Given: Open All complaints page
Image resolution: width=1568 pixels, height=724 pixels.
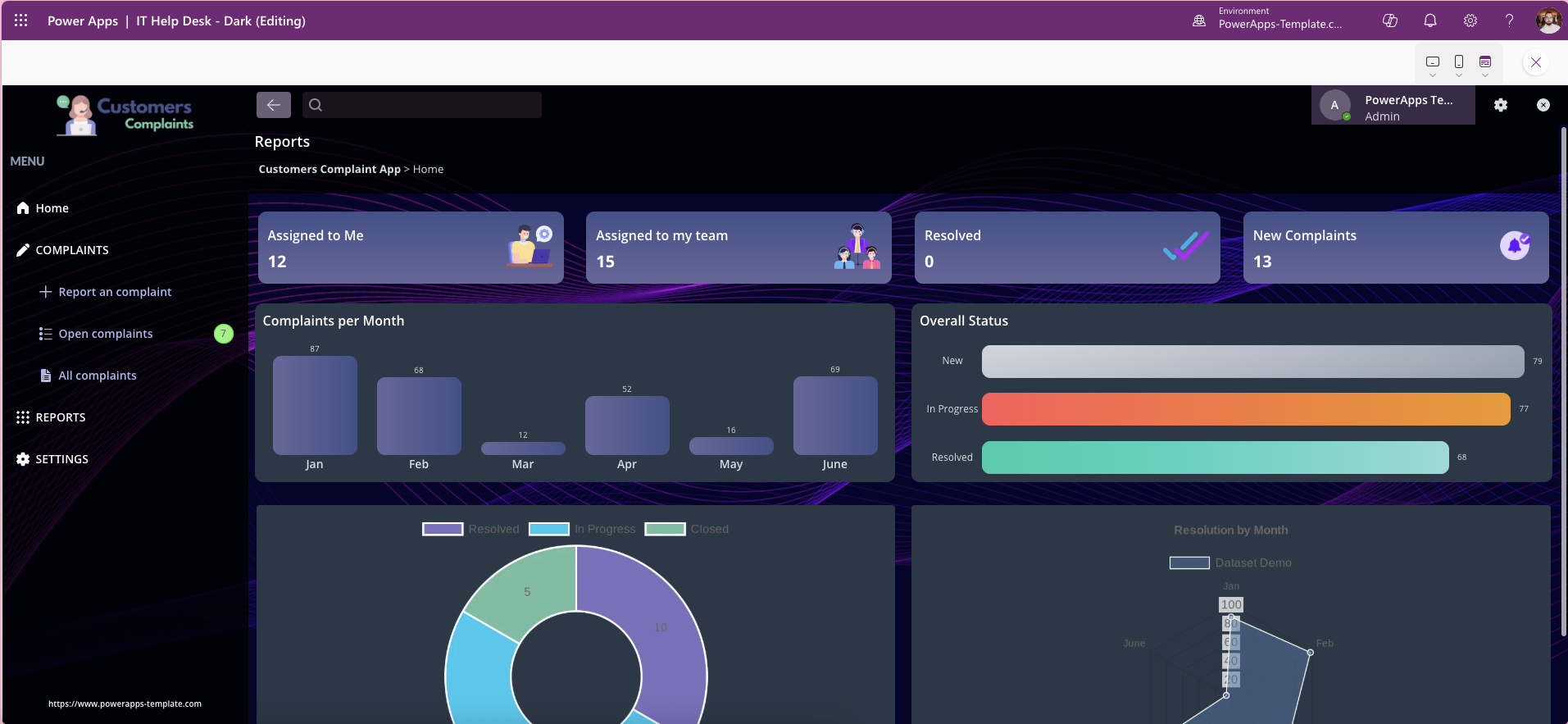Looking at the screenshot, I should pyautogui.click(x=98, y=376).
